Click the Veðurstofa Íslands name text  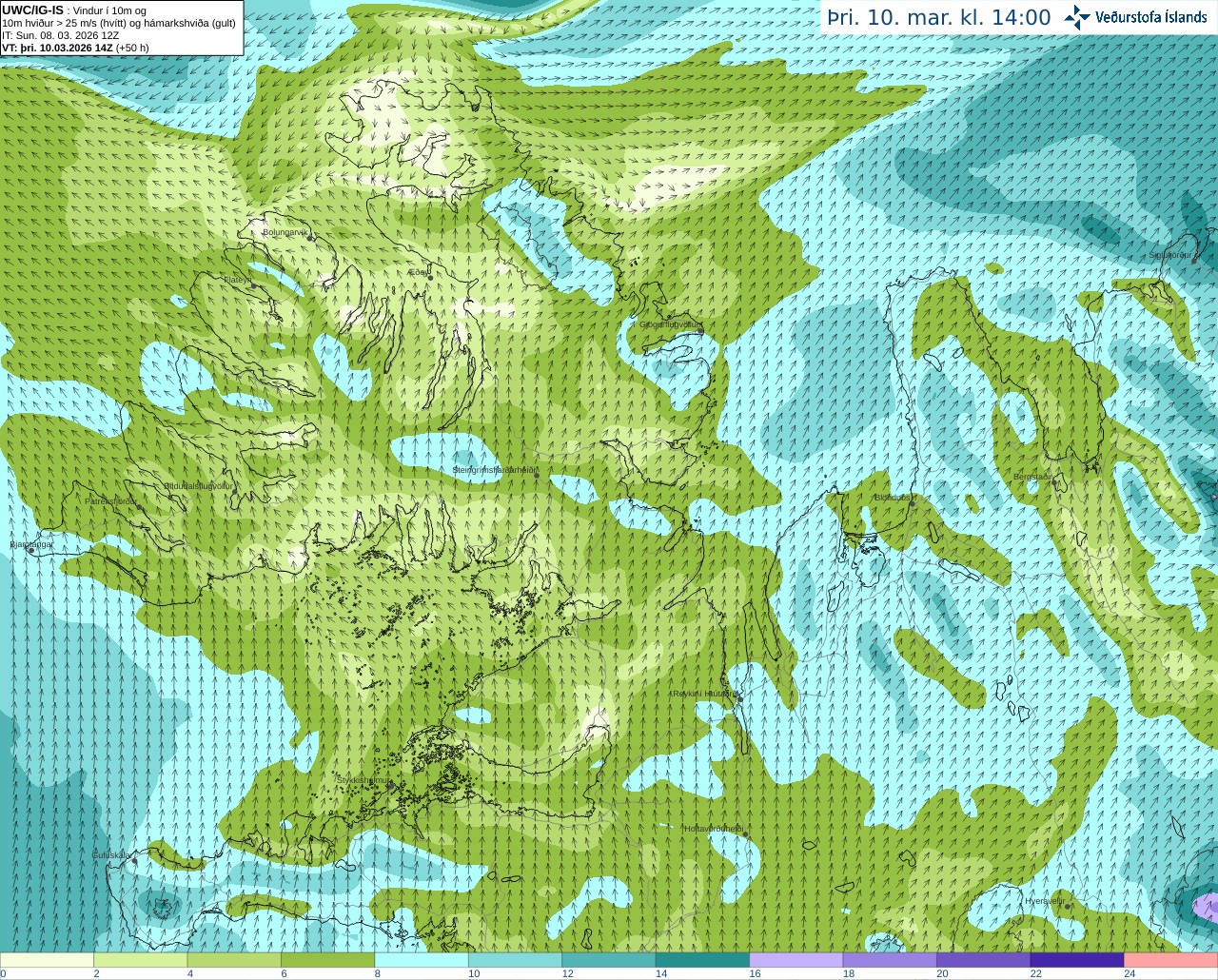1150,17
